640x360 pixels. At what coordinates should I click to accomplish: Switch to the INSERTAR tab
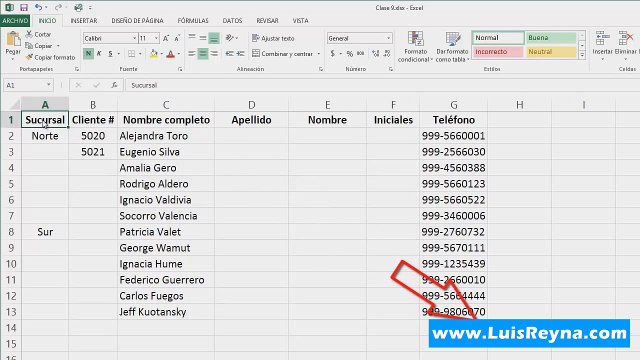(84, 20)
